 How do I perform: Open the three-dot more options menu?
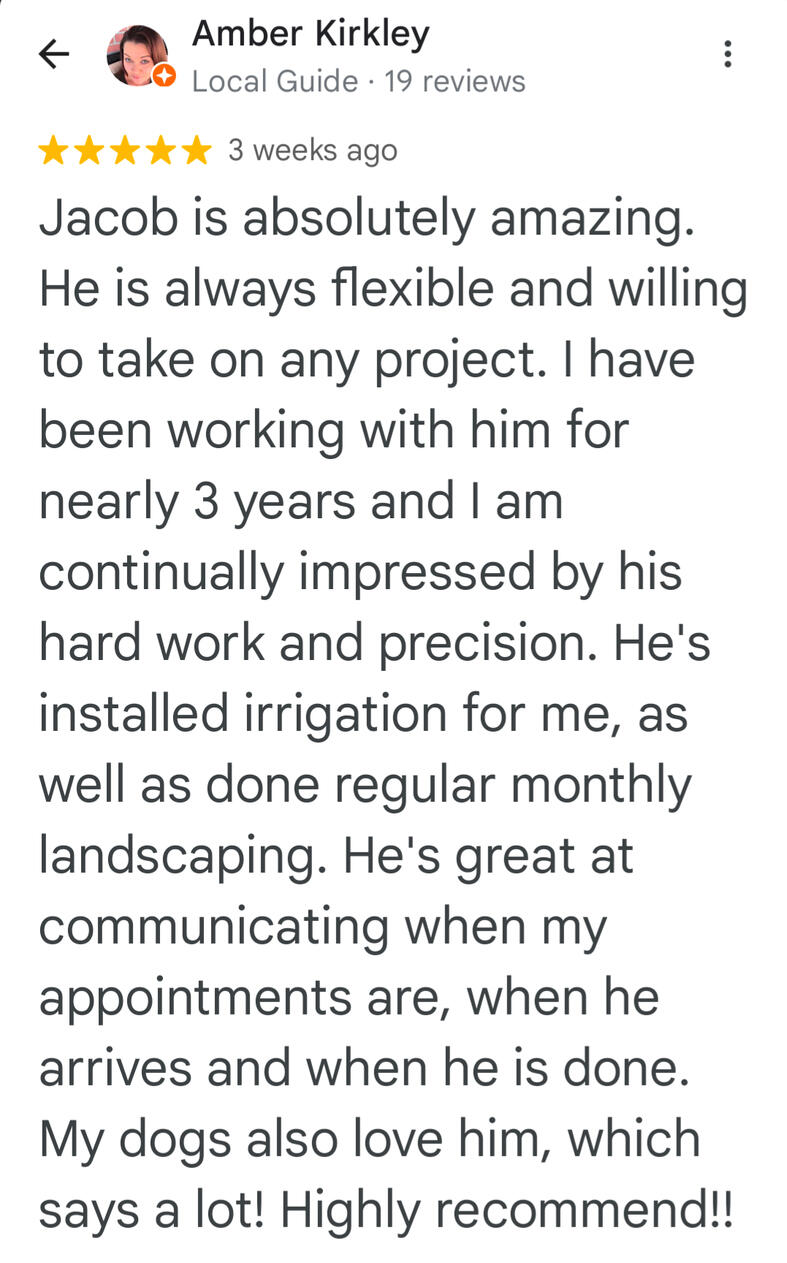[x=728, y=54]
